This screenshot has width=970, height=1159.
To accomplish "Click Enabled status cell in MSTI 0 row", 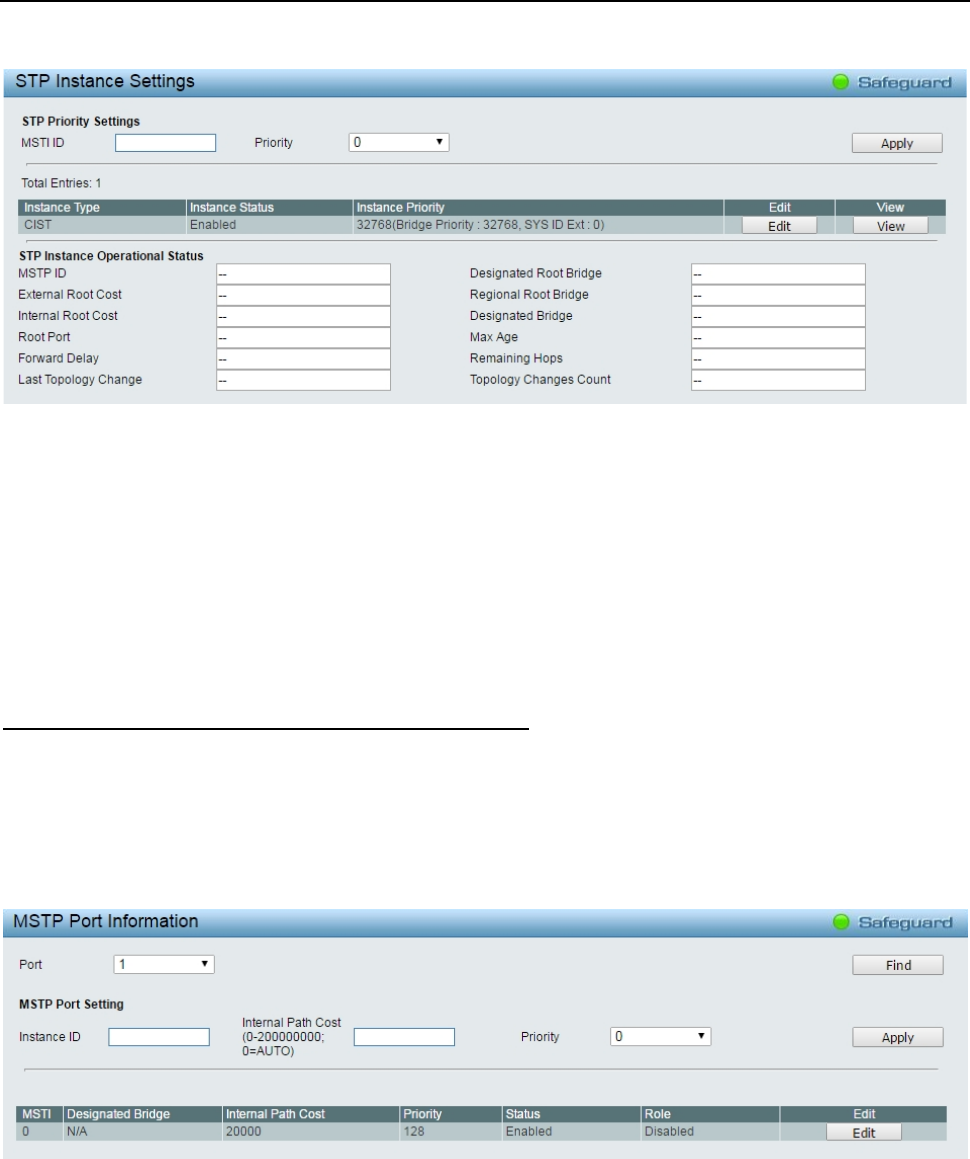I will click(x=572, y=1132).
